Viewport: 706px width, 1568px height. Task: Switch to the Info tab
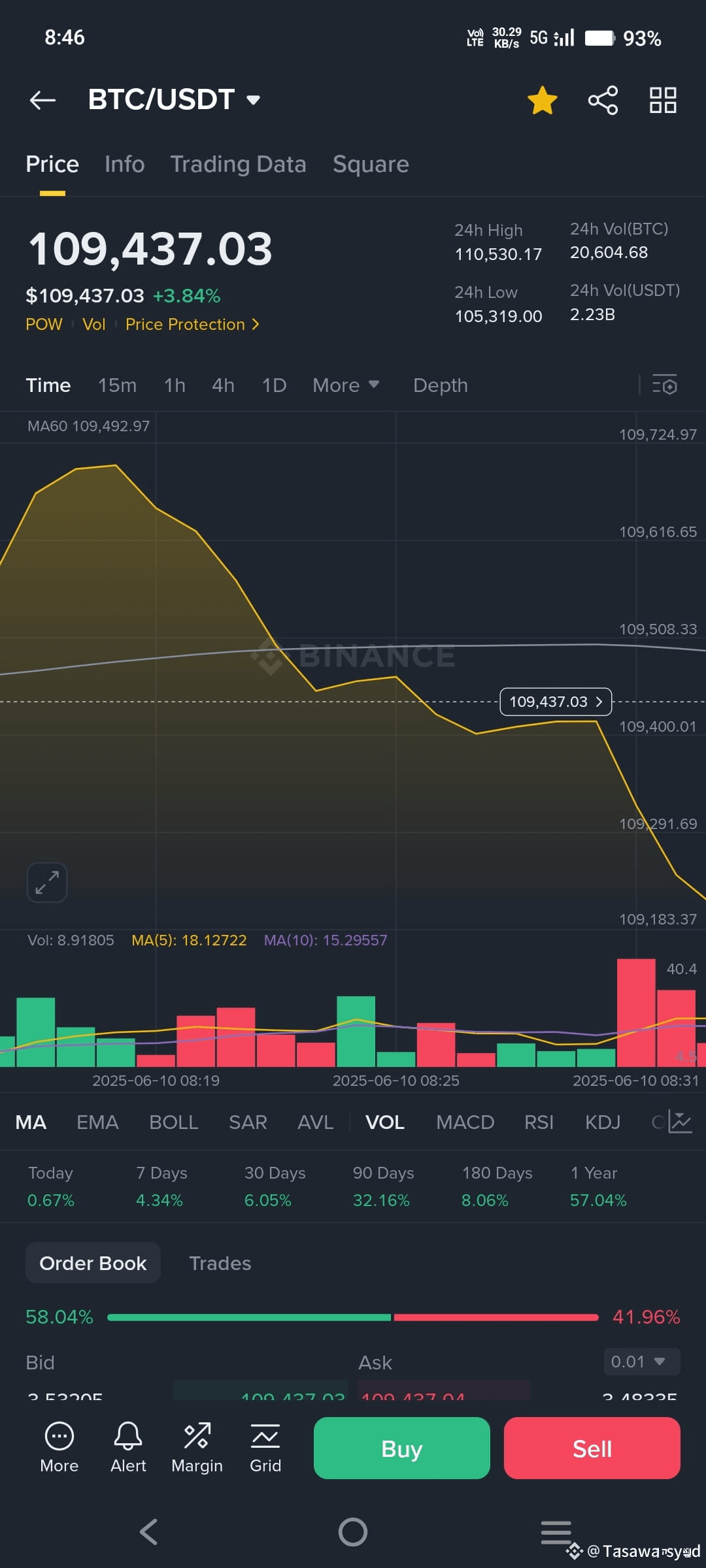[x=124, y=164]
